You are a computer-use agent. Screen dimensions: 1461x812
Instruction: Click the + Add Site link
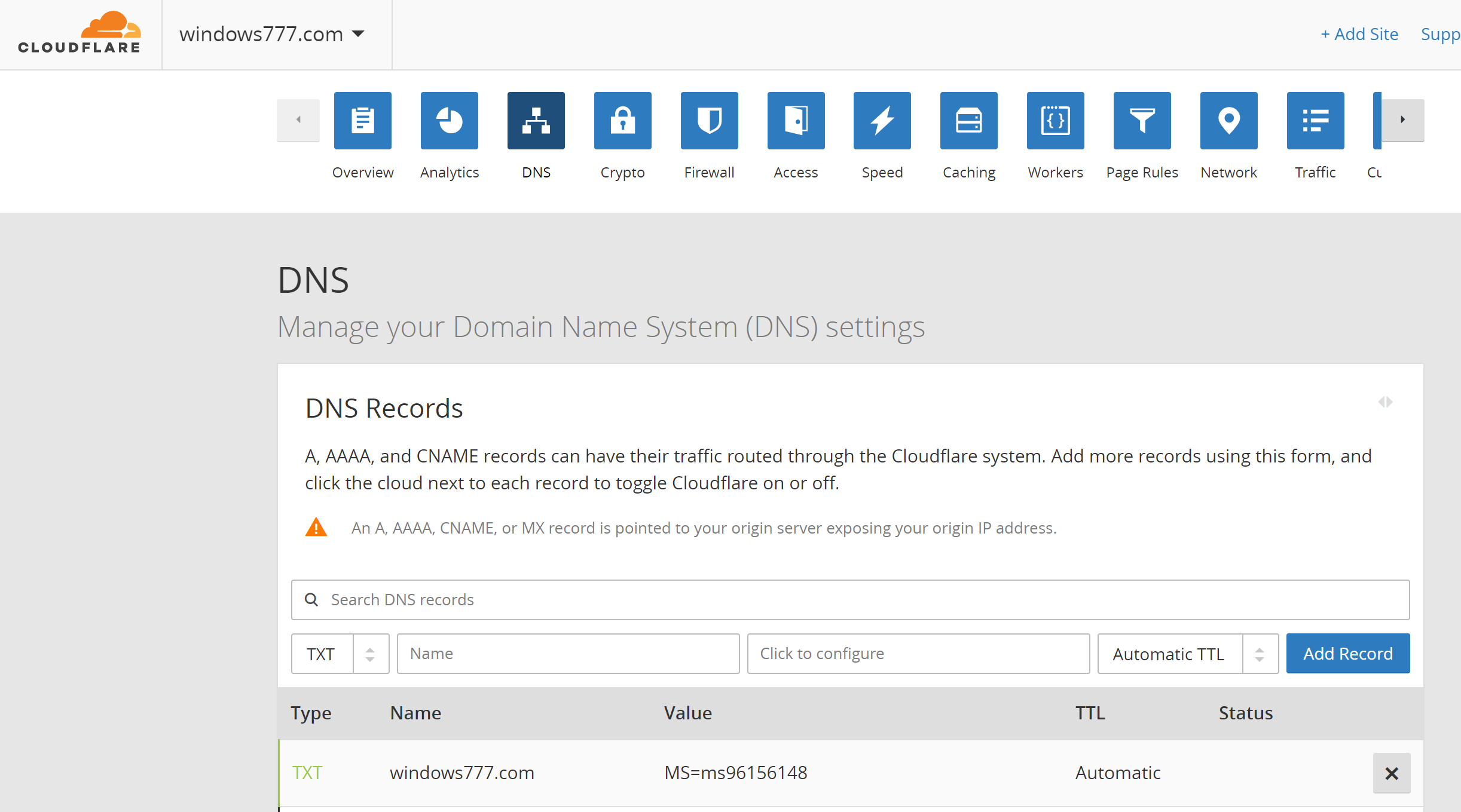click(1359, 34)
